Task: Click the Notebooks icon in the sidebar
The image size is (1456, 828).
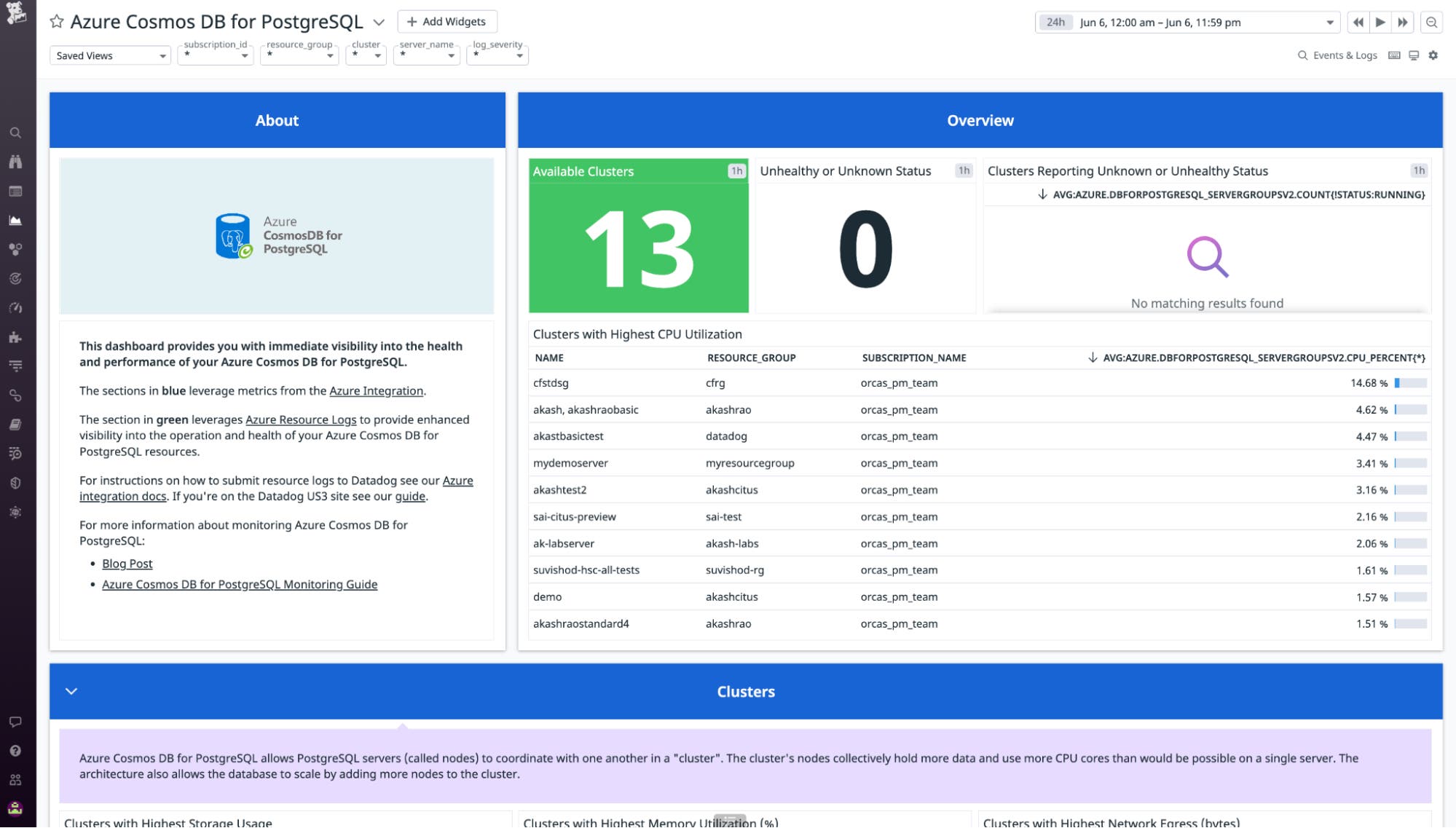Action: tap(16, 425)
